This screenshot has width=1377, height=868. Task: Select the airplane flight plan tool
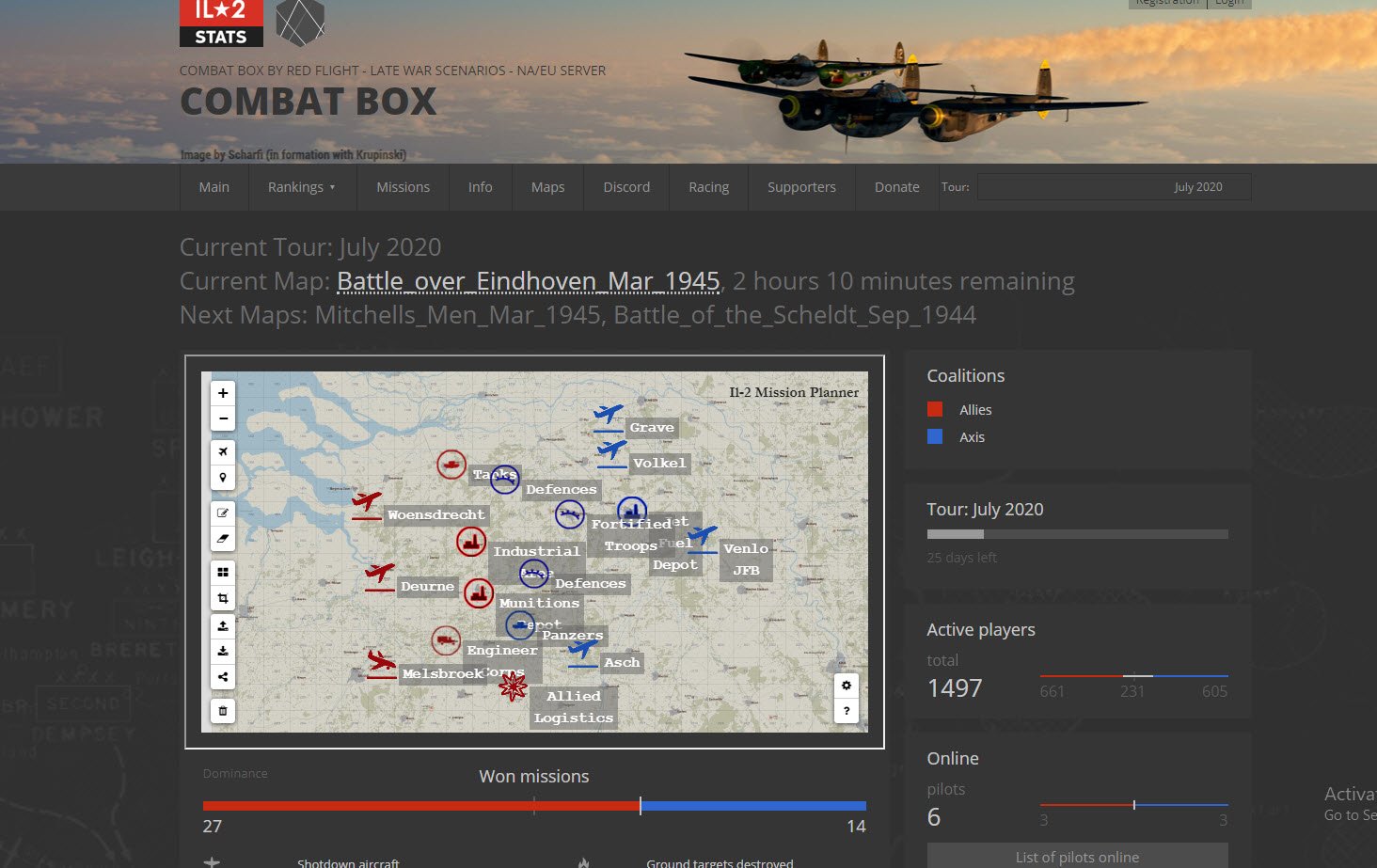coord(223,451)
